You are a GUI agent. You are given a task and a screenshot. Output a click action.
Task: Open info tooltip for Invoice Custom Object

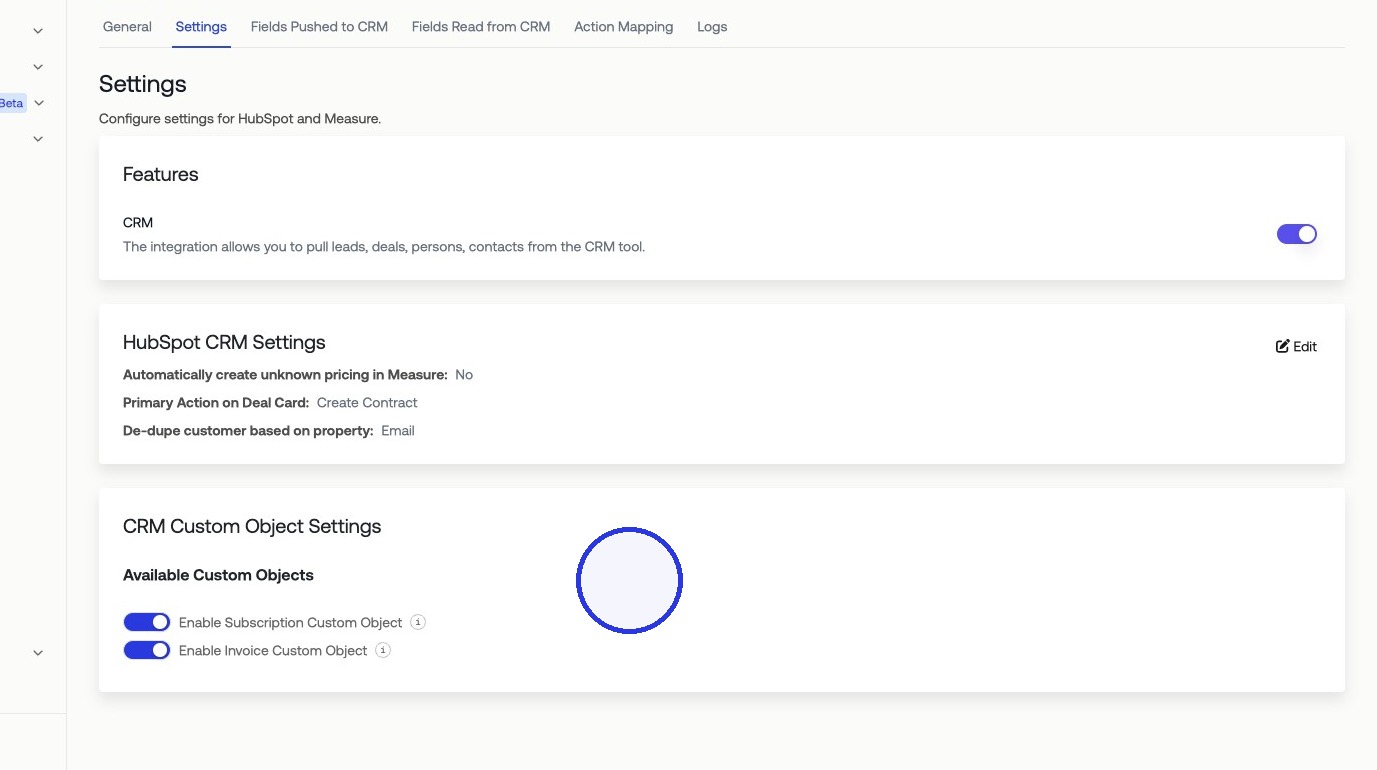[383, 650]
